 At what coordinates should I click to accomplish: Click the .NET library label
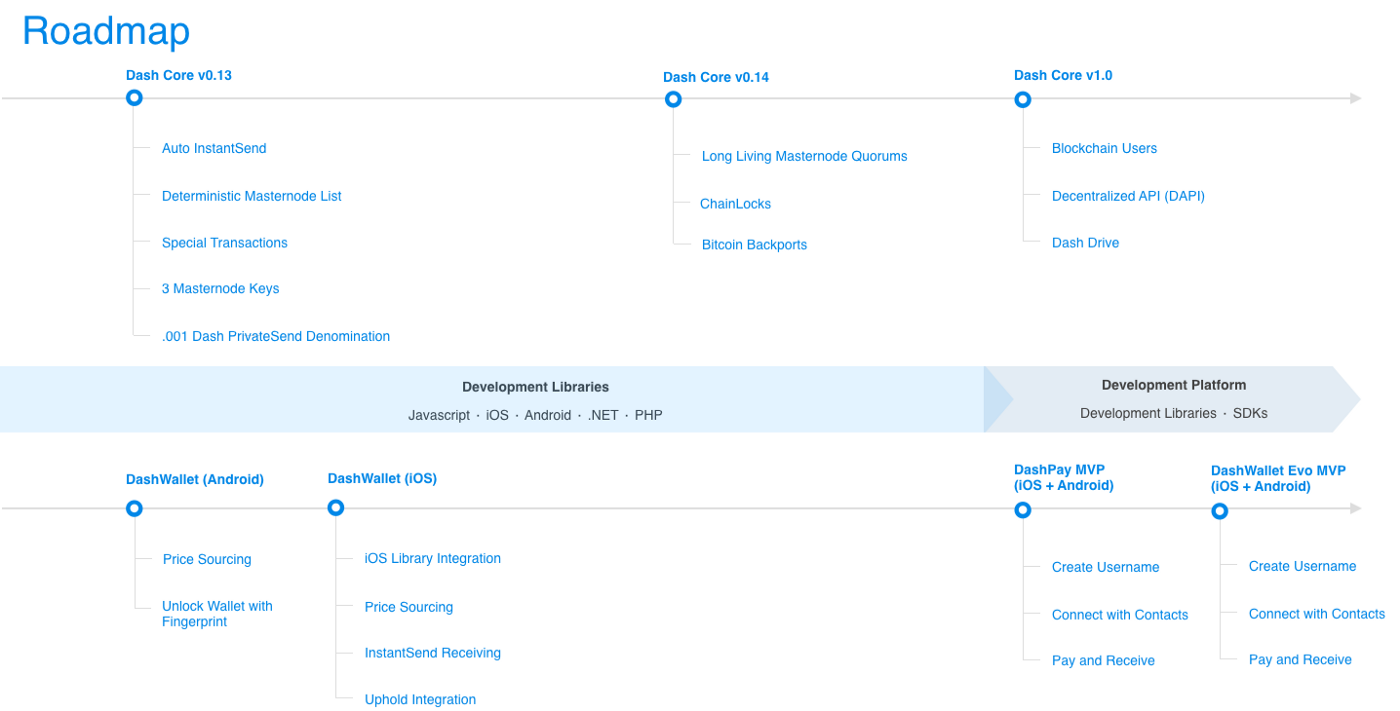[603, 415]
